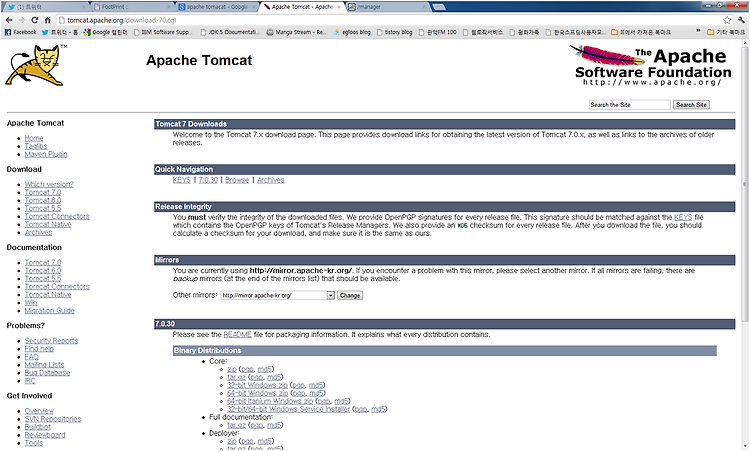Open Download Tomcat Connectors link
This screenshot has height=451, width=750.
[57, 216]
